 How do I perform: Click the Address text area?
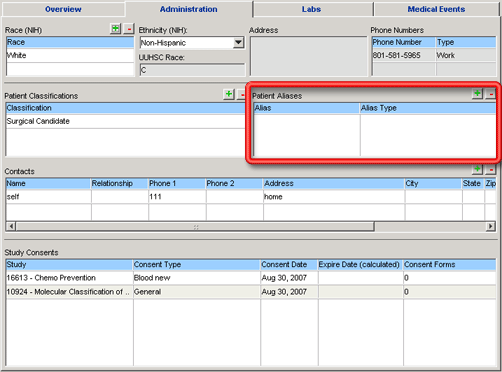[308, 56]
